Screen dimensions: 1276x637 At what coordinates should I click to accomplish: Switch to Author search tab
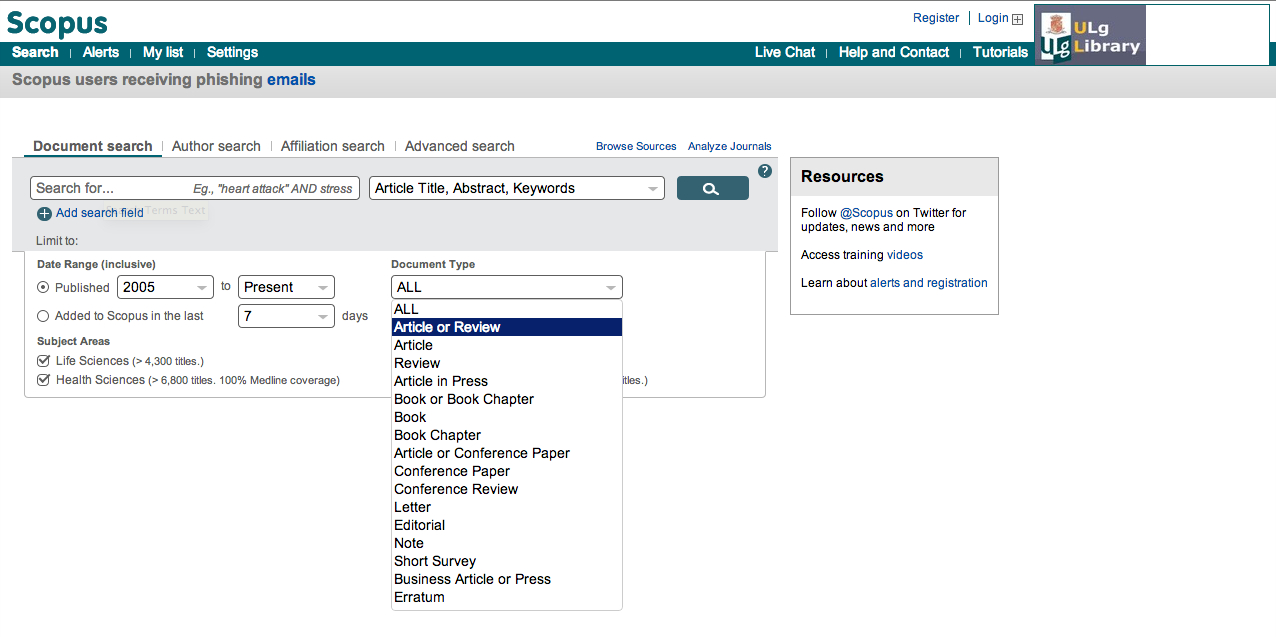coord(216,146)
